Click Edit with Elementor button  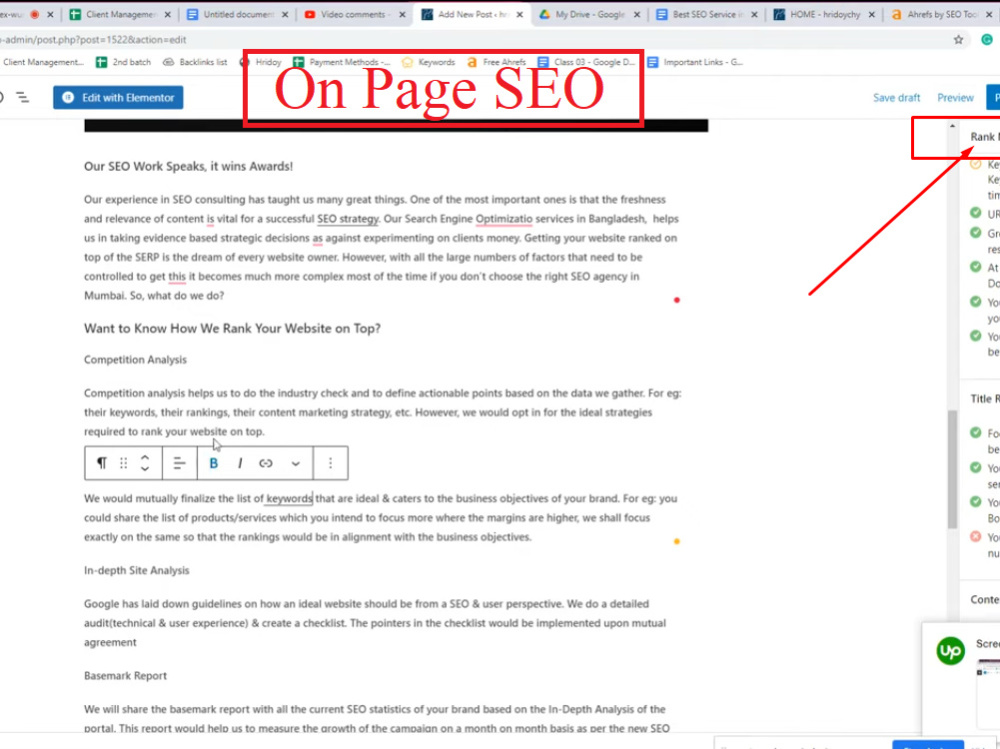point(118,98)
